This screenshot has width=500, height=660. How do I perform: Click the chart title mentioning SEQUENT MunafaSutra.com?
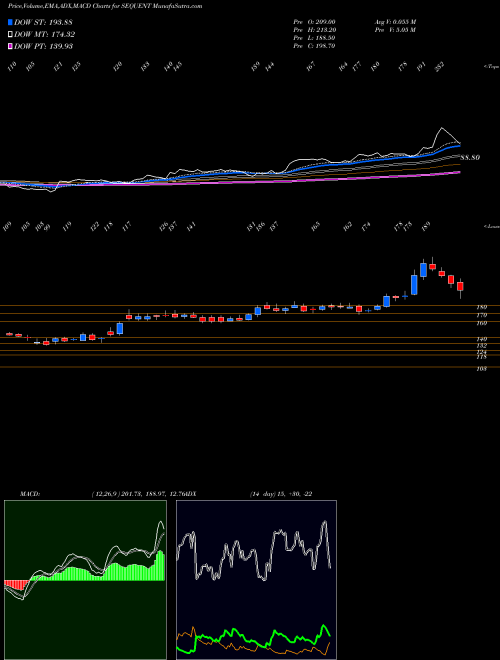105,6
